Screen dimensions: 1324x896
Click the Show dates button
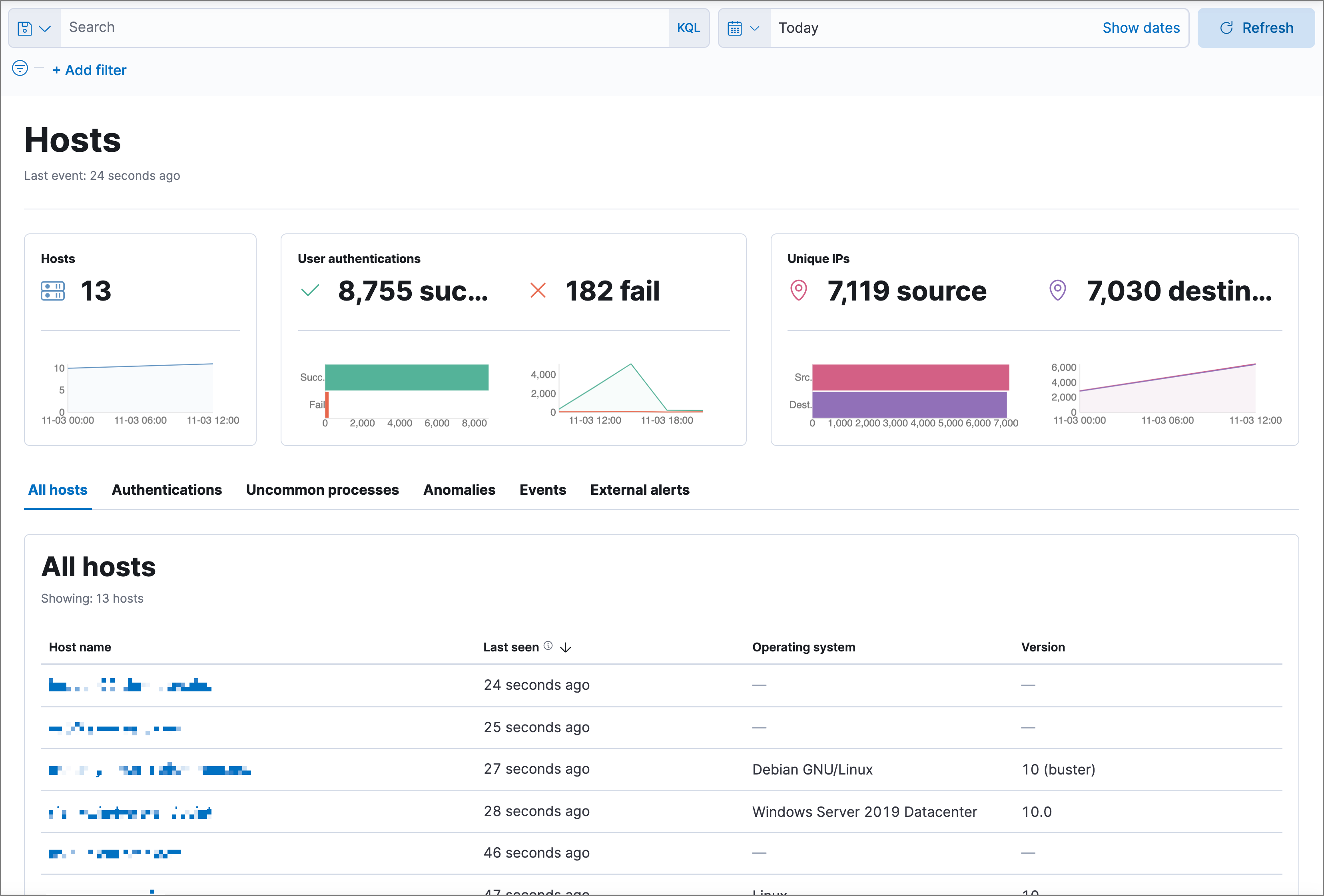1140,27
